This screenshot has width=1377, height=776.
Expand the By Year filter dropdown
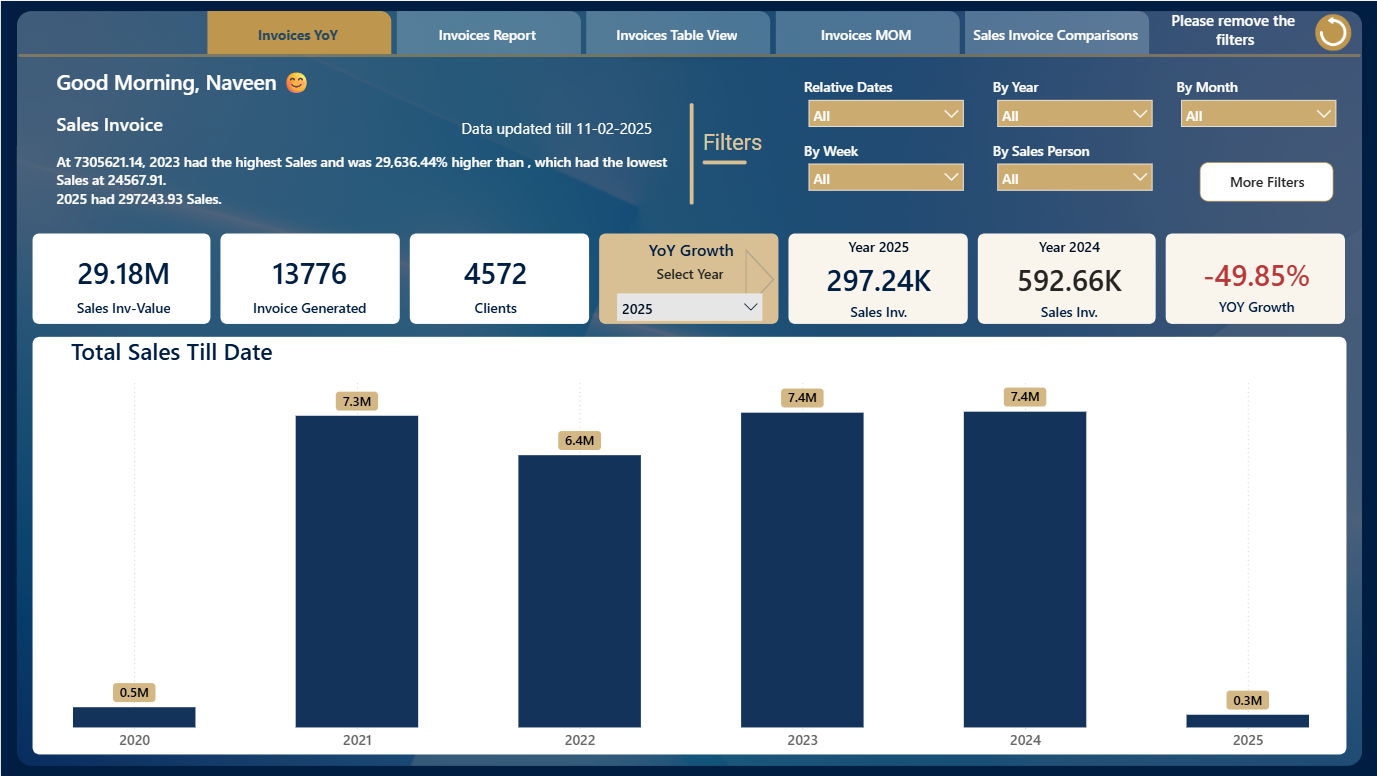click(1074, 115)
